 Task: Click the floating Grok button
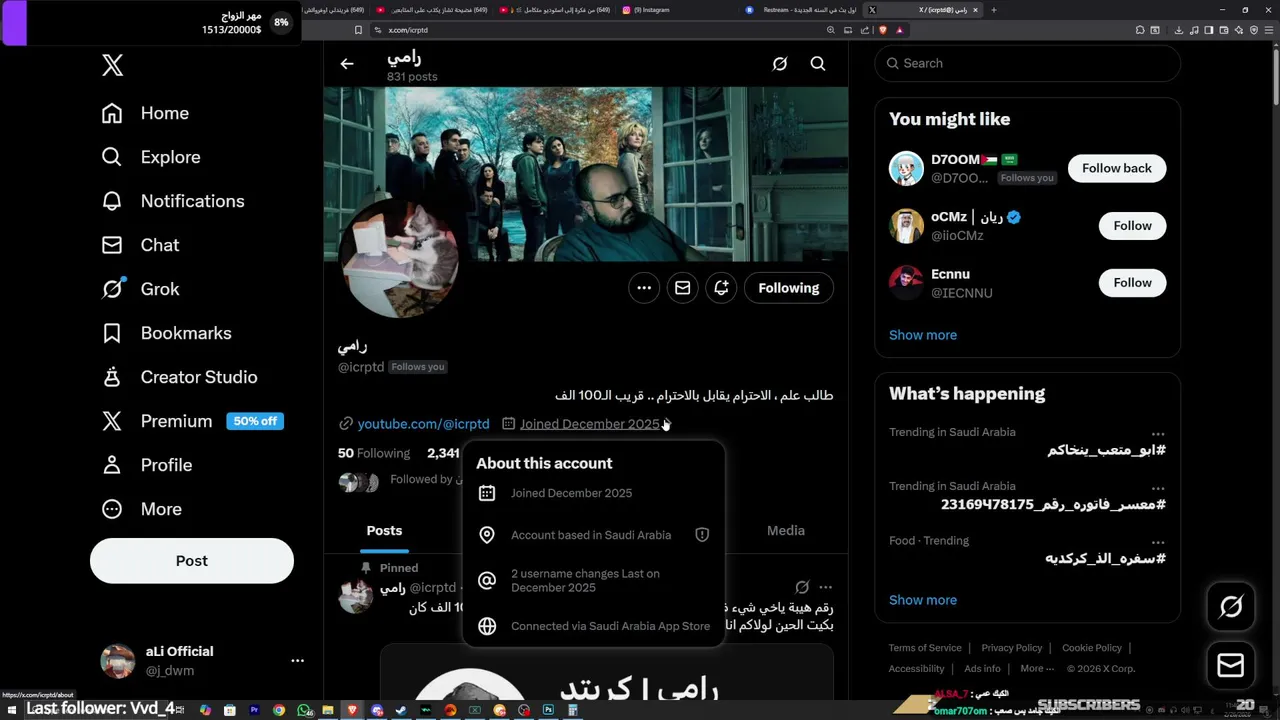point(1231,606)
